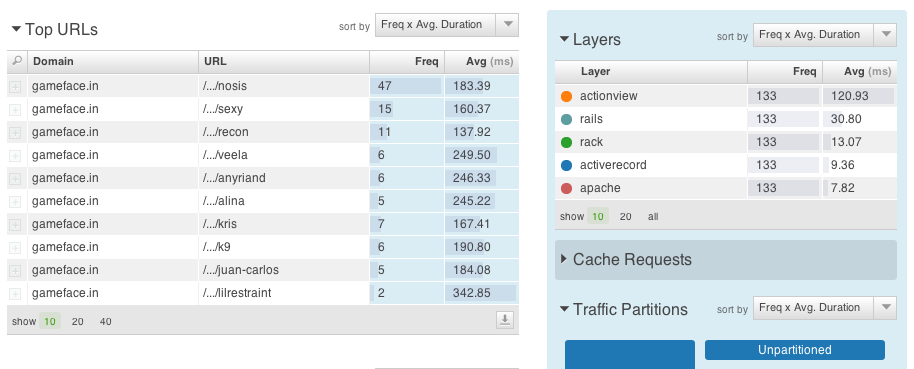Expand the Cache Requests panel
Screen dimensions: 914x369
pos(564,259)
